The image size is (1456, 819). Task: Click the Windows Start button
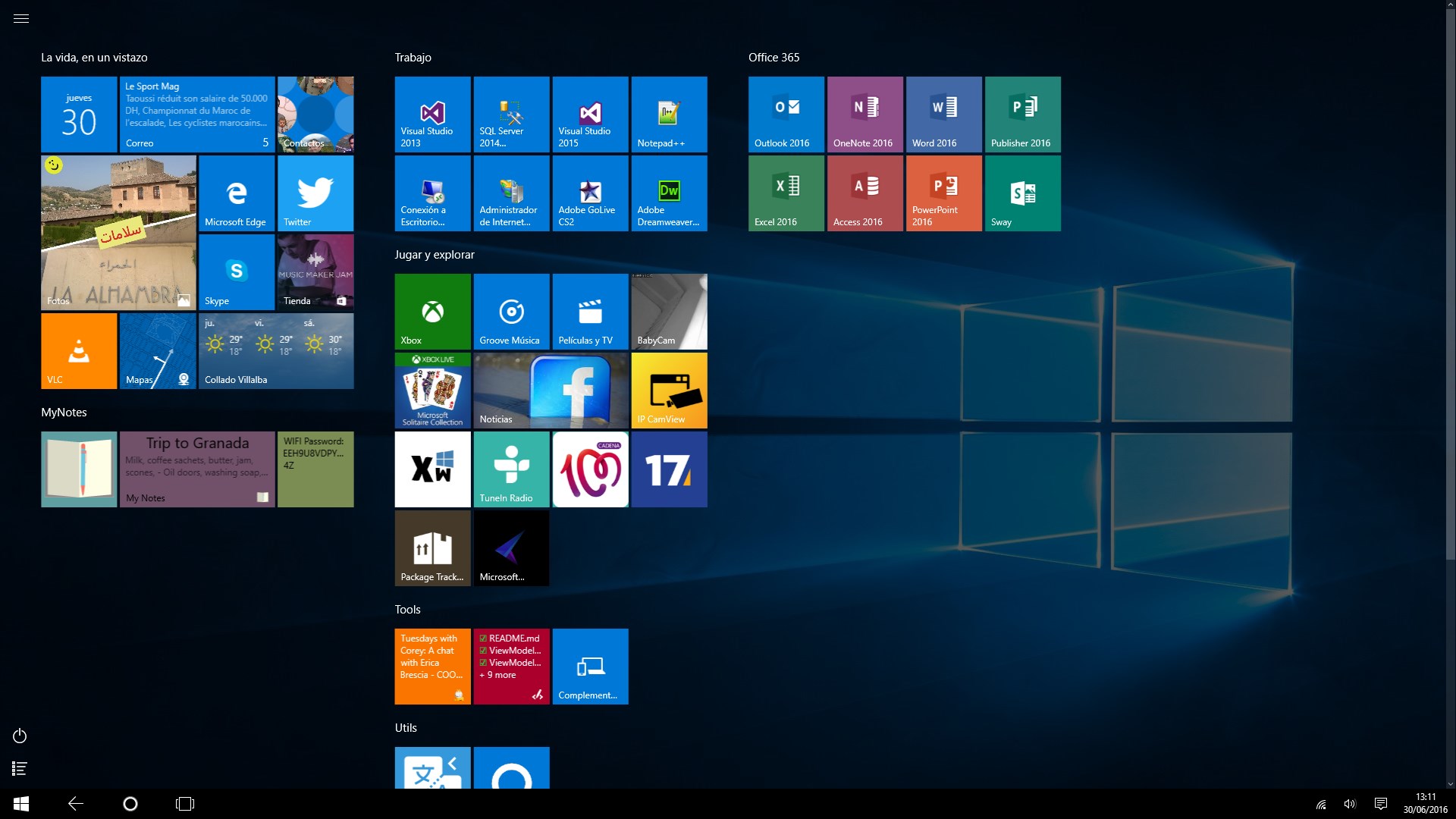21,804
